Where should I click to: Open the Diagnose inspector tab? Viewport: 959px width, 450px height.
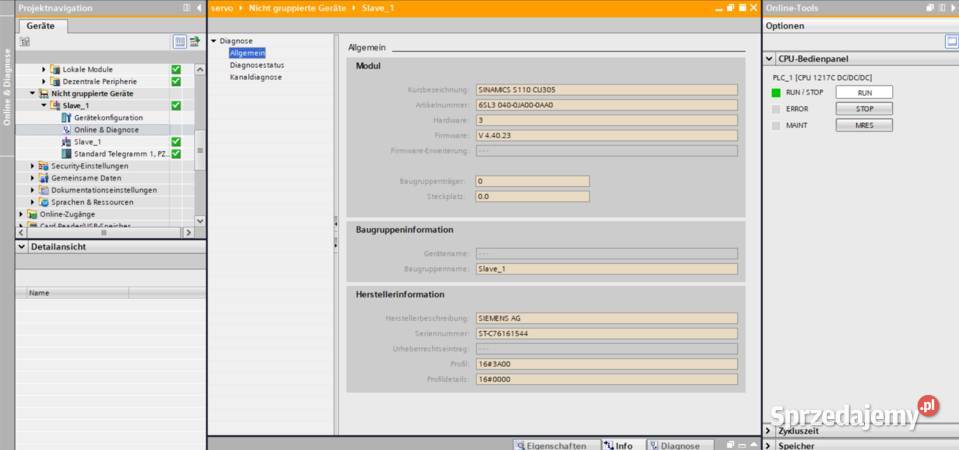point(679,445)
